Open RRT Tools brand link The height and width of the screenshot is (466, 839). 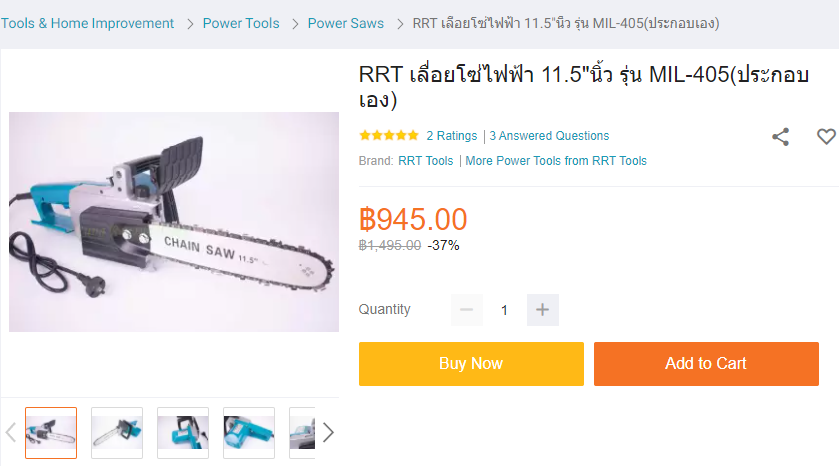tap(425, 161)
